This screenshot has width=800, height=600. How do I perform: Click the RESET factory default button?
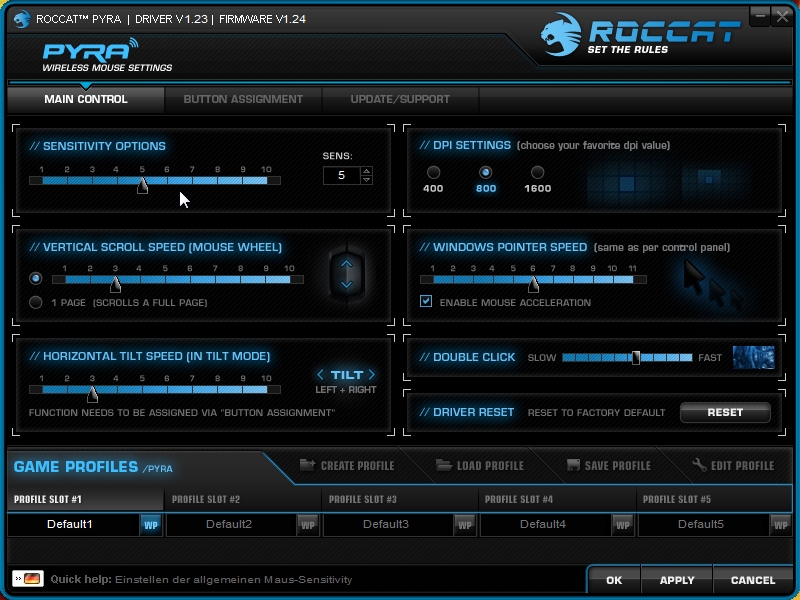pos(725,412)
